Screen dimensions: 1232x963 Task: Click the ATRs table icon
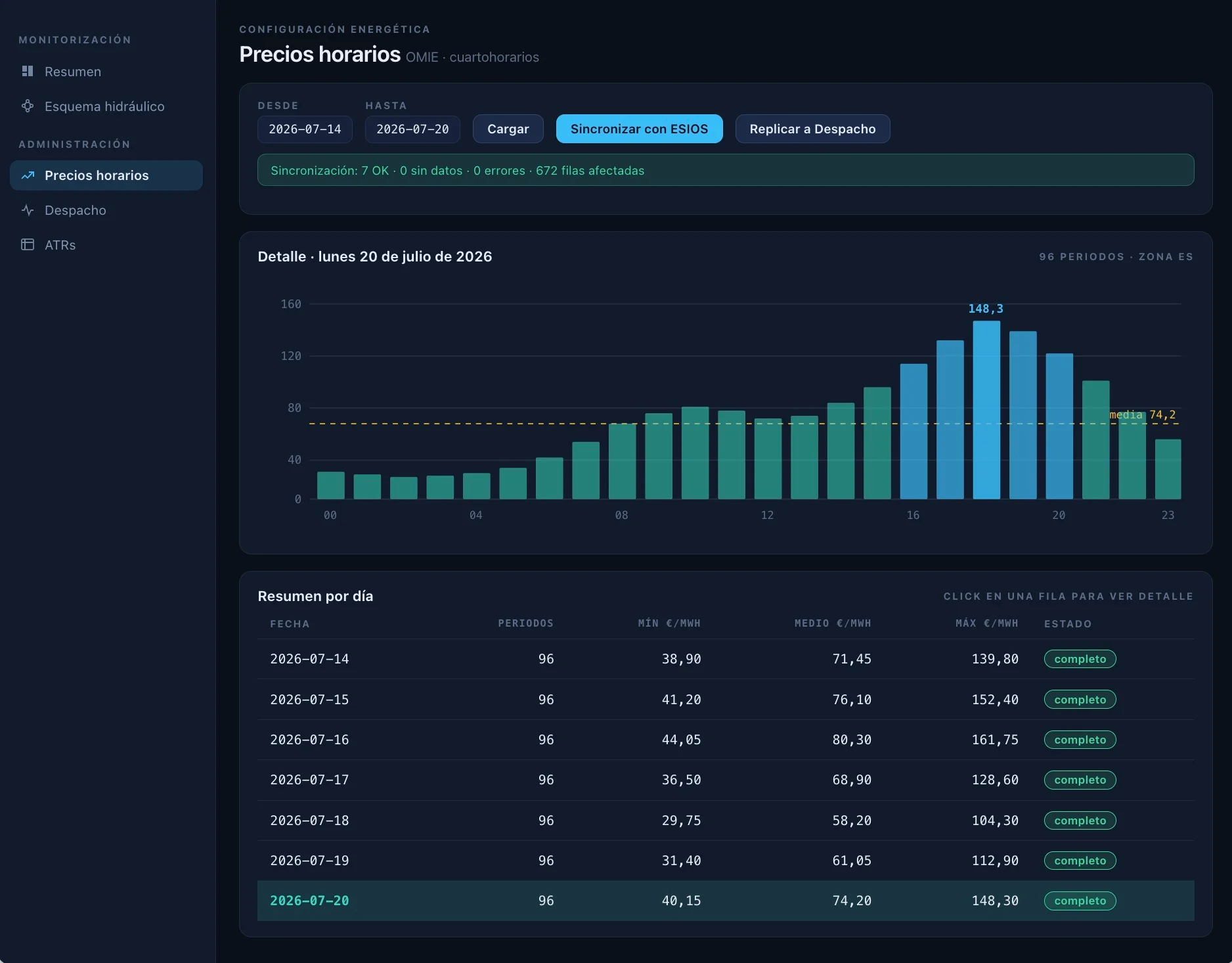pyautogui.click(x=28, y=245)
